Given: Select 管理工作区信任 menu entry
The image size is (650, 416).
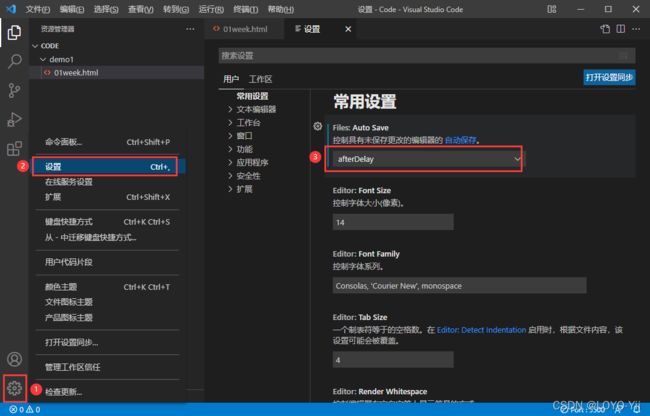Looking at the screenshot, I should pos(107,367).
